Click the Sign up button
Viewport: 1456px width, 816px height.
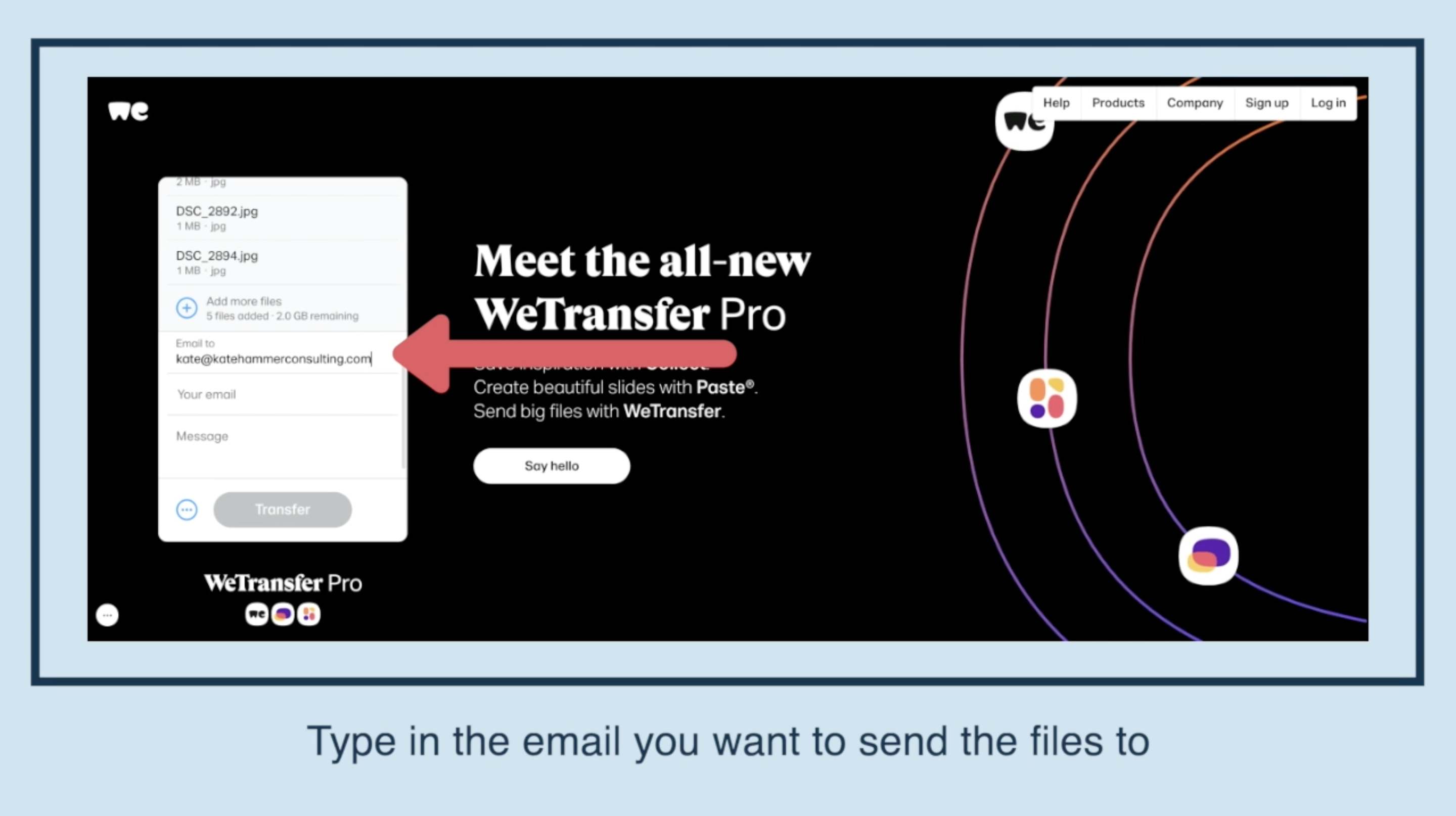click(1265, 103)
